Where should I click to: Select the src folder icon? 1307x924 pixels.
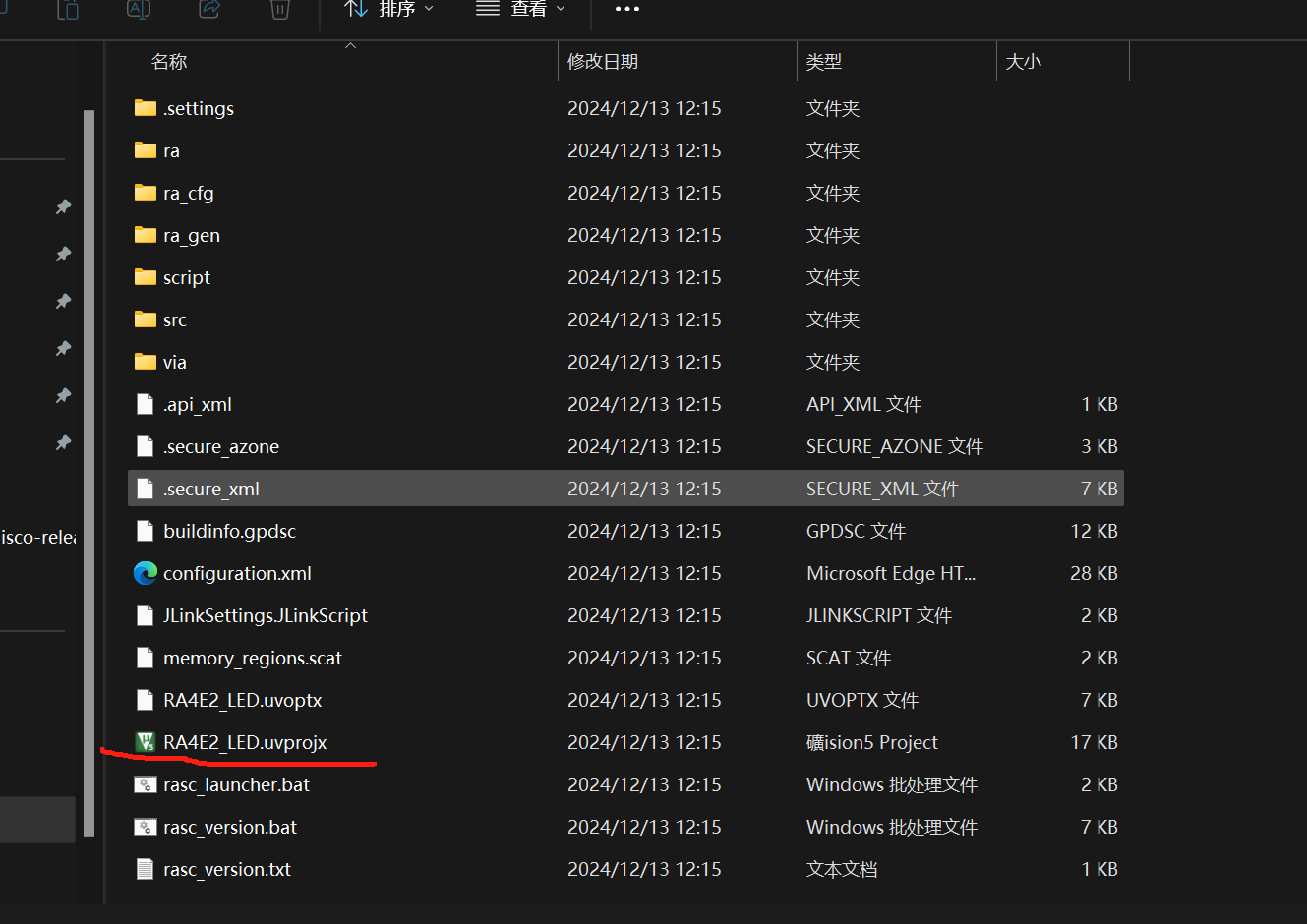pos(146,318)
